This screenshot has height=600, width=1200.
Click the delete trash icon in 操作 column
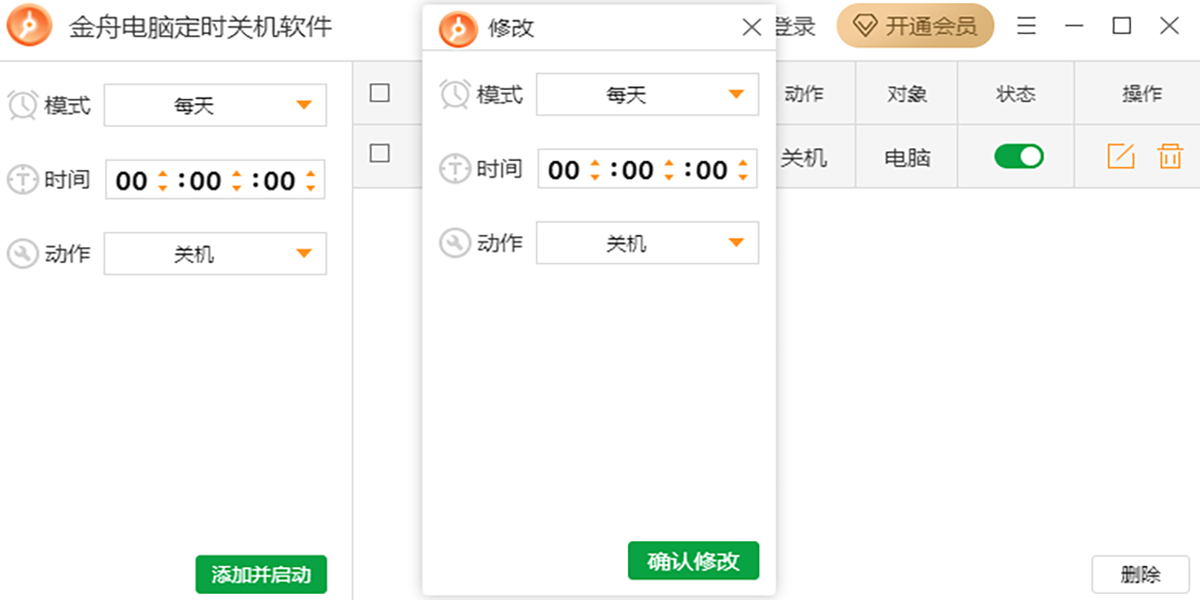click(1169, 156)
